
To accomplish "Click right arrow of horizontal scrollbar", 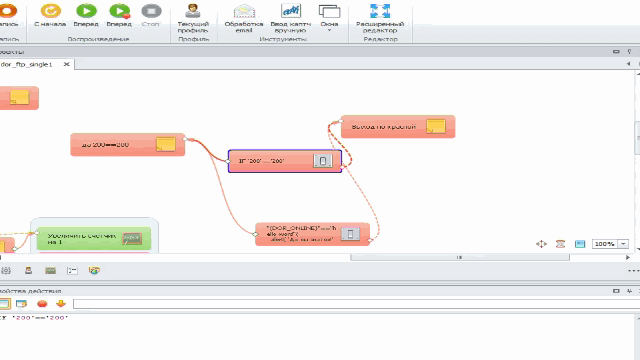I will point(628,257).
